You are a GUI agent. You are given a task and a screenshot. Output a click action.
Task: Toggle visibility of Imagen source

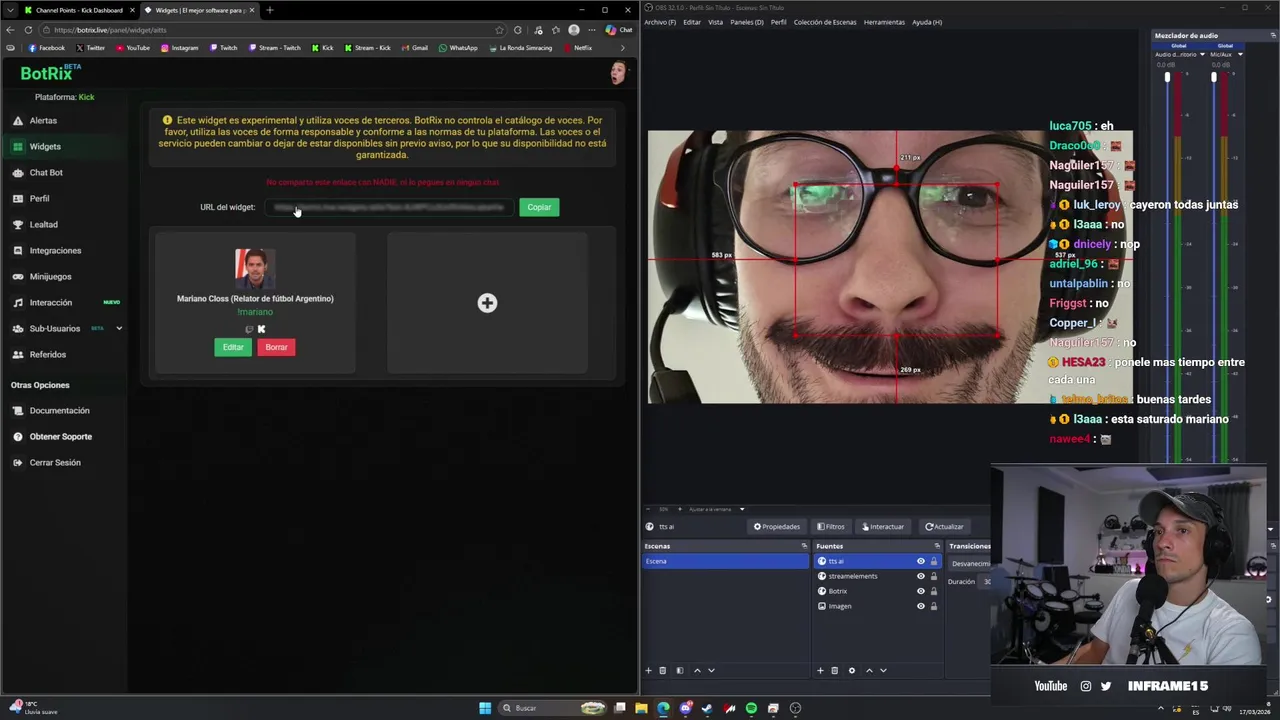tap(921, 606)
